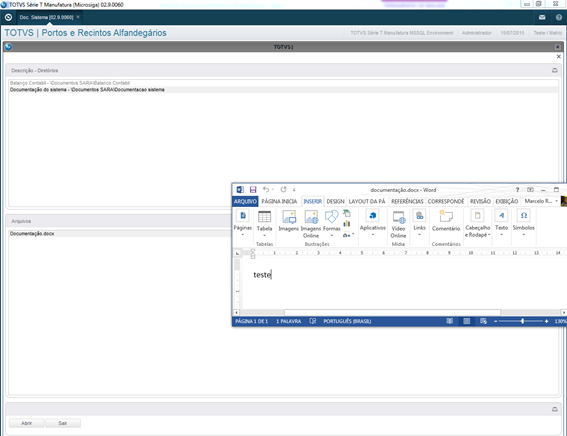Screen dimensions: 567x436
Task: Click the Word logo icon in Word's title bar
Action: click(240, 189)
